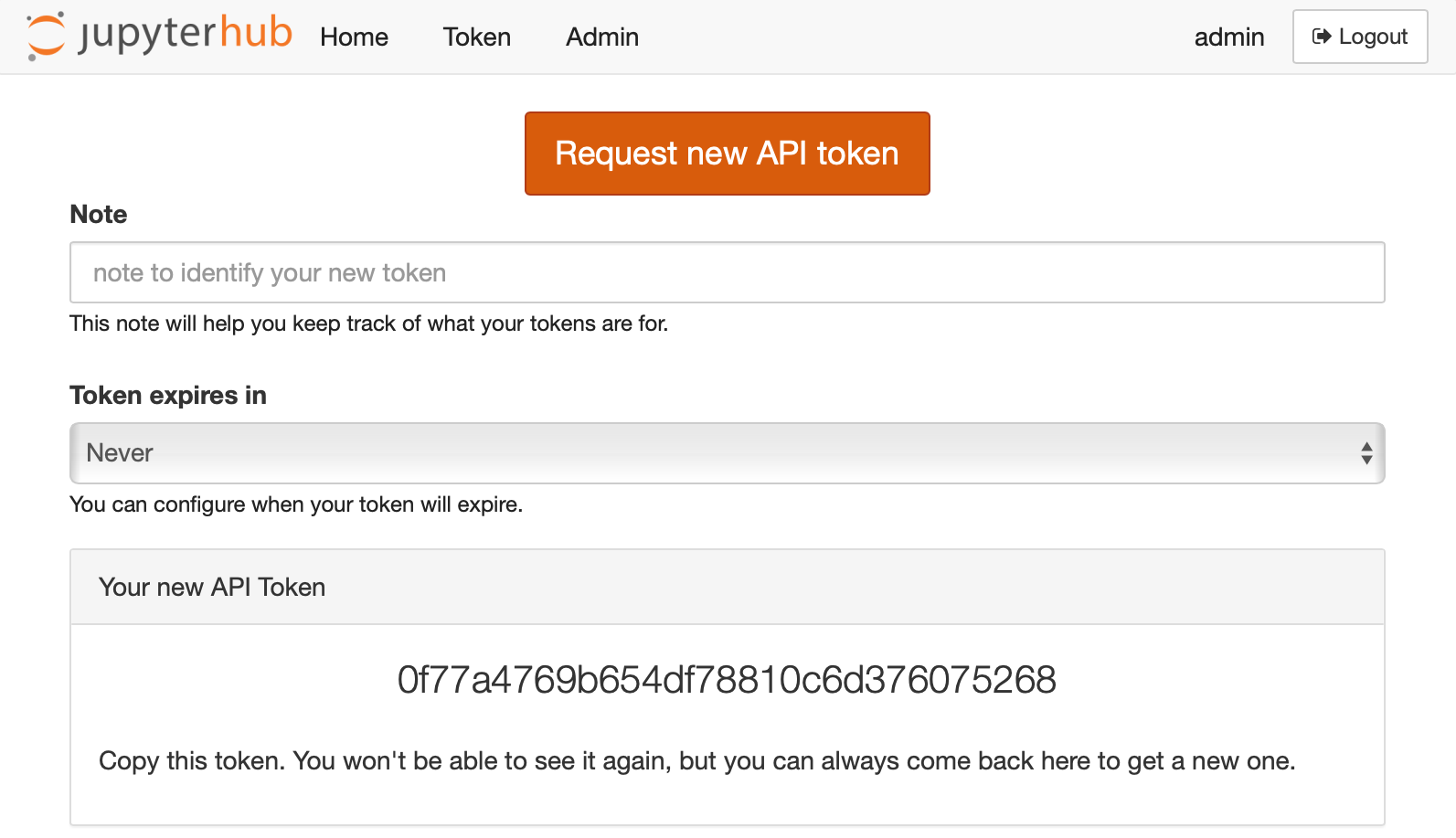Click the Request new API token button
Image resolution: width=1456 pixels, height=838 pixels.
(x=727, y=153)
